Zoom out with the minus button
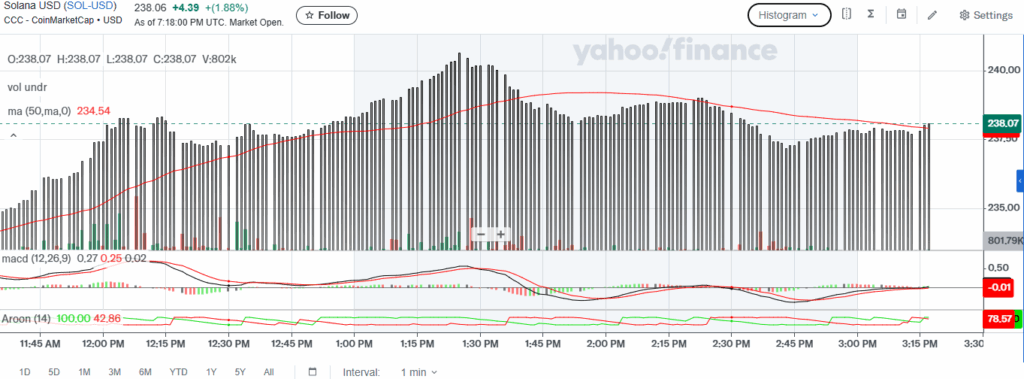The height and width of the screenshot is (379, 1024). pyautogui.click(x=481, y=234)
